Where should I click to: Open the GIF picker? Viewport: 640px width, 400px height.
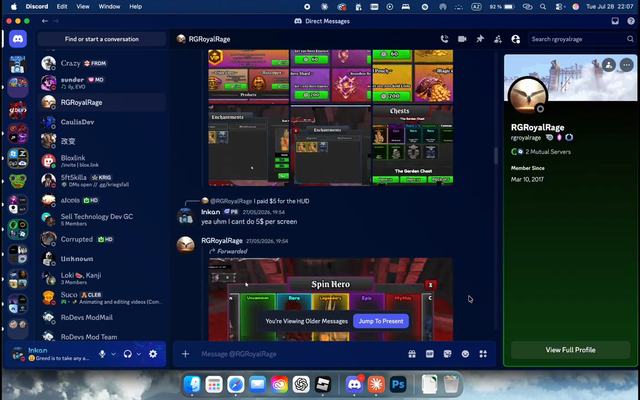click(430, 354)
